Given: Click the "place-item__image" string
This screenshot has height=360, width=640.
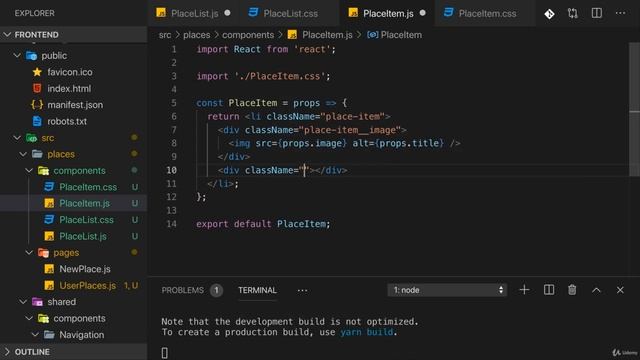Looking at the screenshot, I should [350, 130].
